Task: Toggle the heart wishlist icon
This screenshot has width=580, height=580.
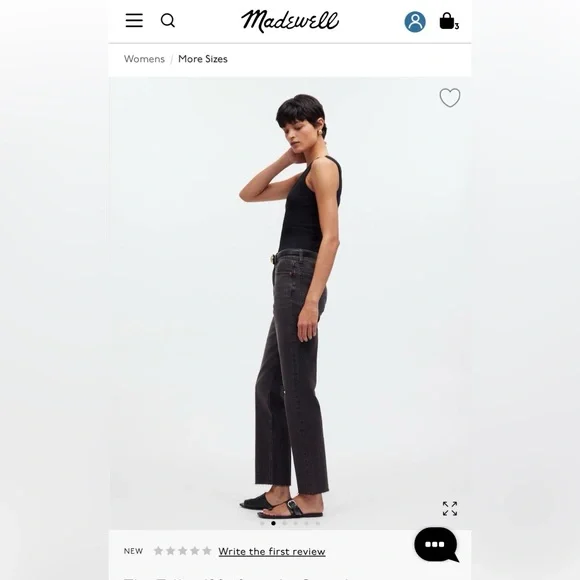Action: click(450, 98)
